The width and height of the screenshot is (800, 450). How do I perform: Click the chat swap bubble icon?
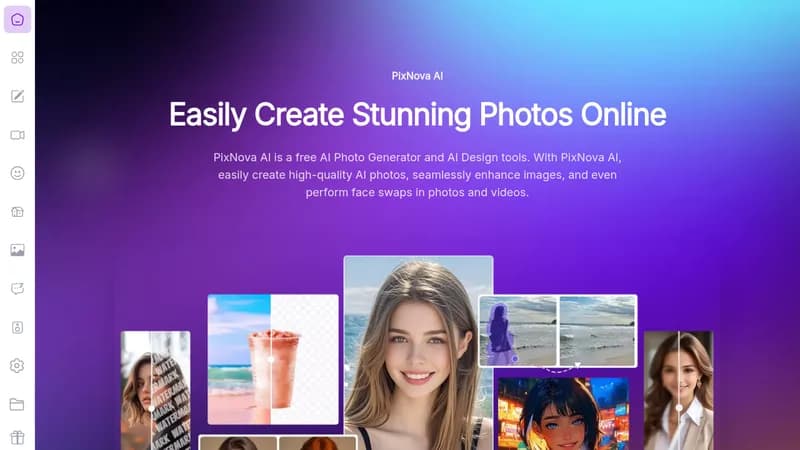pyautogui.click(x=17, y=289)
